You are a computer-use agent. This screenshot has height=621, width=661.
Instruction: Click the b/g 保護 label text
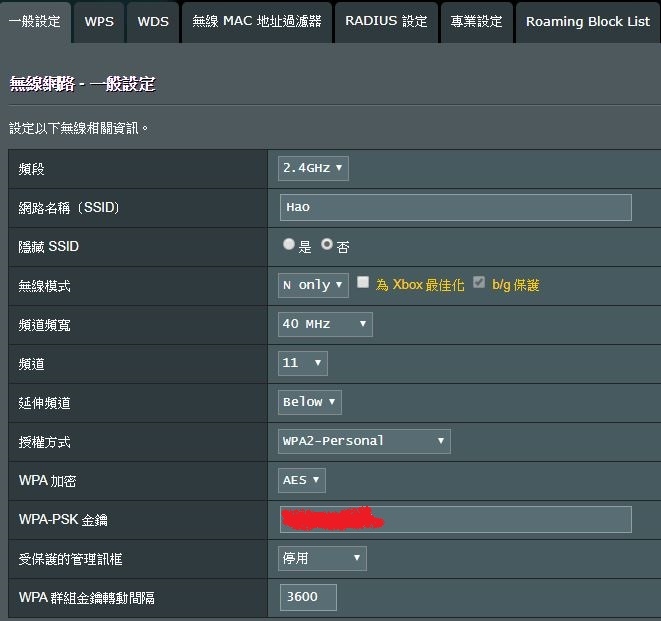[x=516, y=285]
